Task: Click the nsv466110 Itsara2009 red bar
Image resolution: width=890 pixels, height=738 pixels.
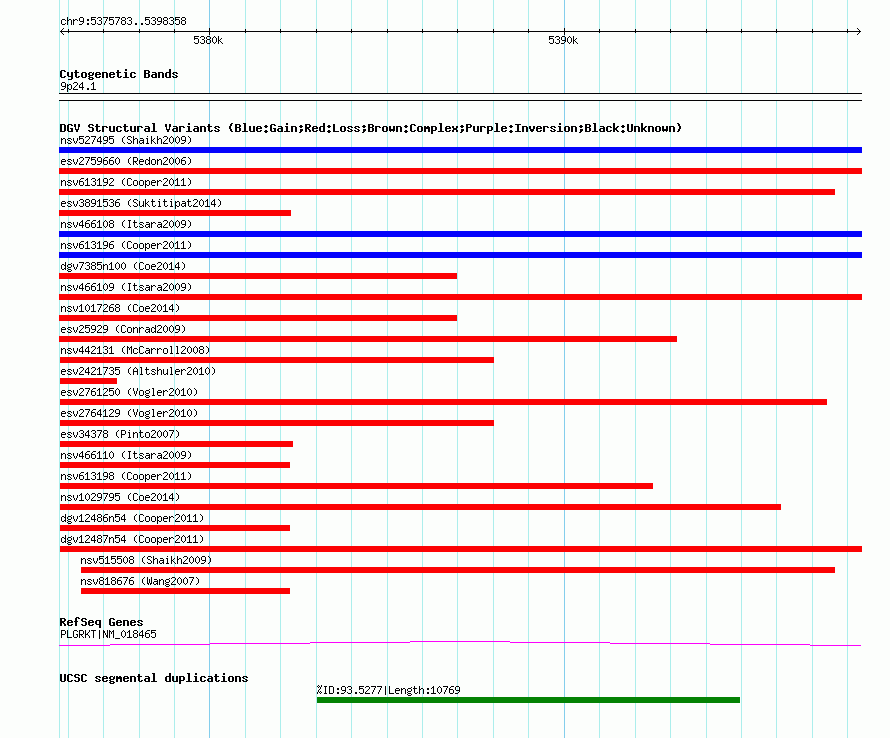Action: (x=174, y=465)
